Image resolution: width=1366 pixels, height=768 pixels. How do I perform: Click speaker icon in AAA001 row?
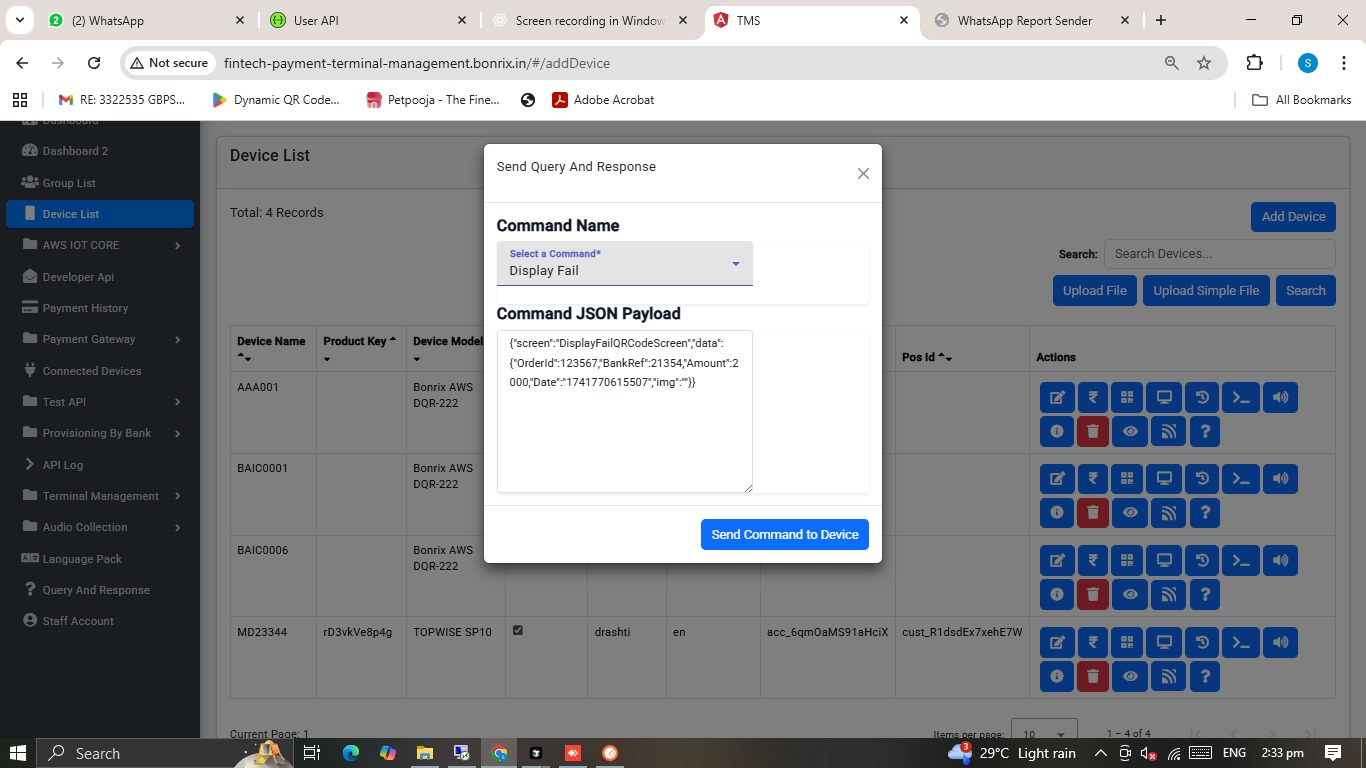click(x=1280, y=398)
